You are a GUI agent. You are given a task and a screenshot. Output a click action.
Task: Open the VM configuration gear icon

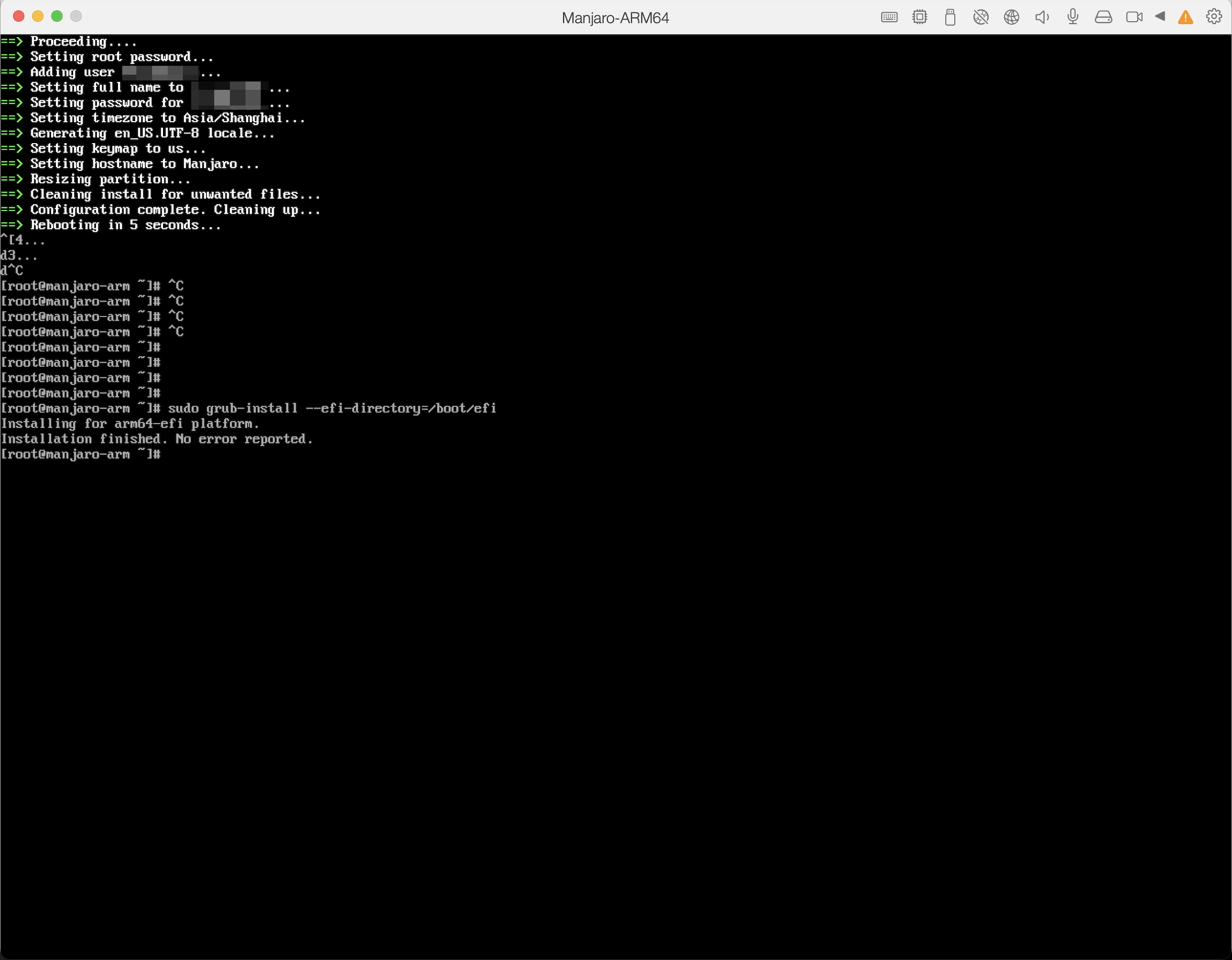tap(1214, 16)
